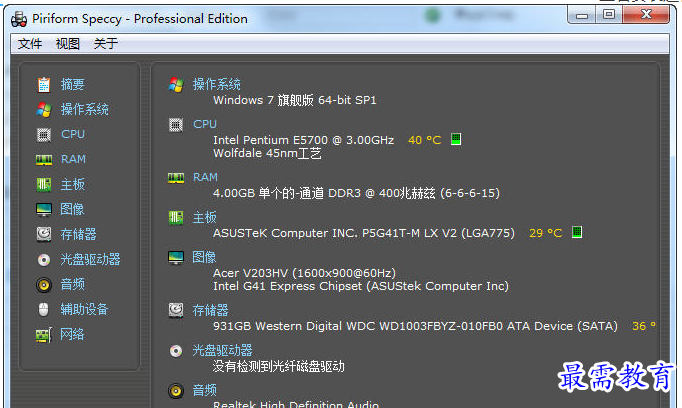Viewport: 682px width, 408px height.
Task: Click the 操作系统 Windows flag icon in sidebar
Action: coord(43,110)
